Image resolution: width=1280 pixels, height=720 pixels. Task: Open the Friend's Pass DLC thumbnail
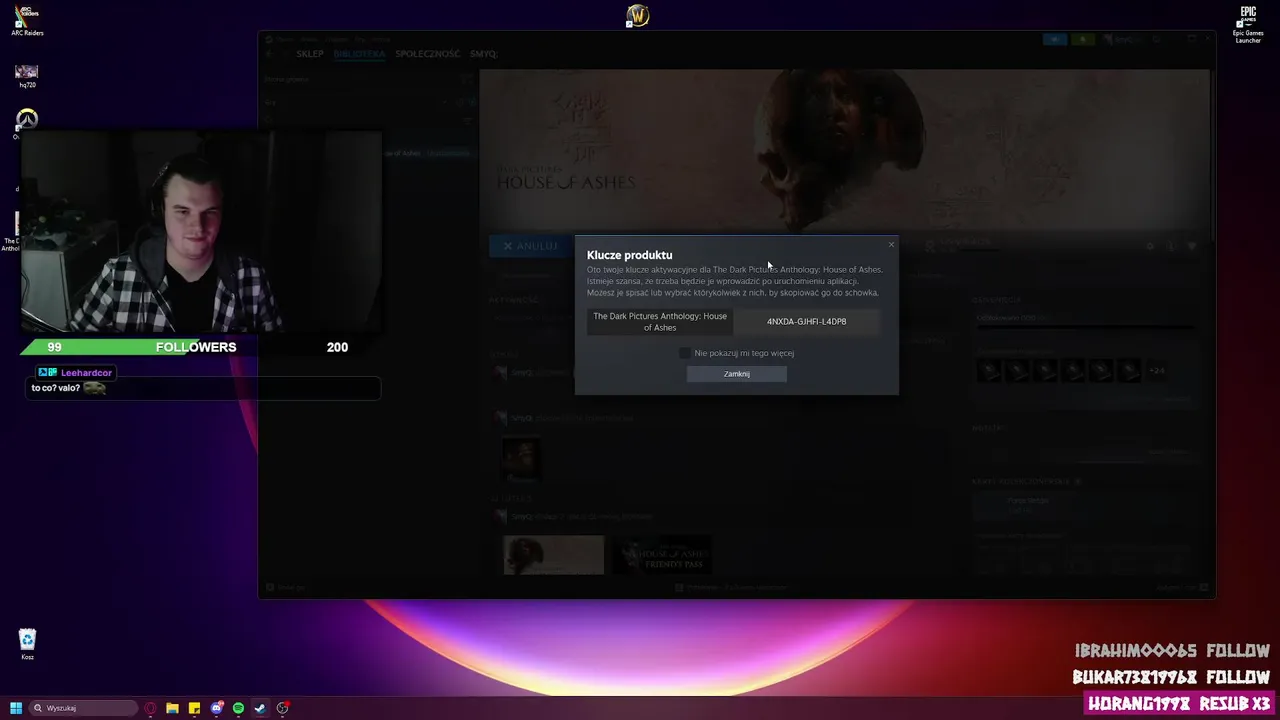coord(662,555)
